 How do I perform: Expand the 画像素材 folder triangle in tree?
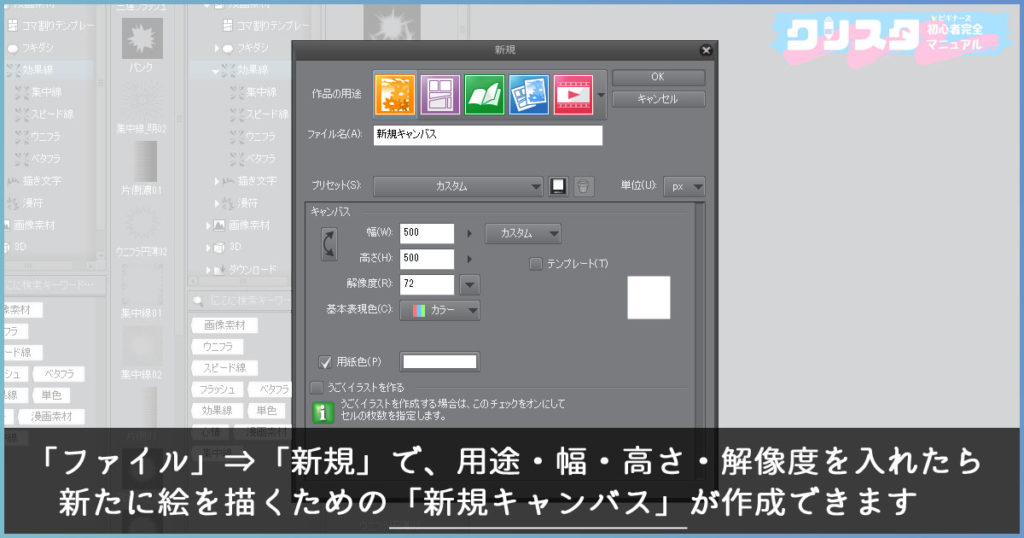(208, 226)
